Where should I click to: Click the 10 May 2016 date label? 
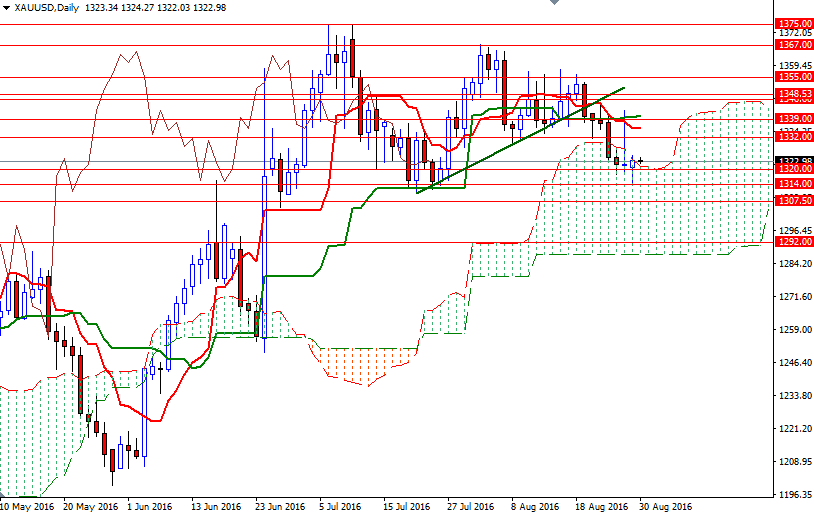click(x=27, y=506)
